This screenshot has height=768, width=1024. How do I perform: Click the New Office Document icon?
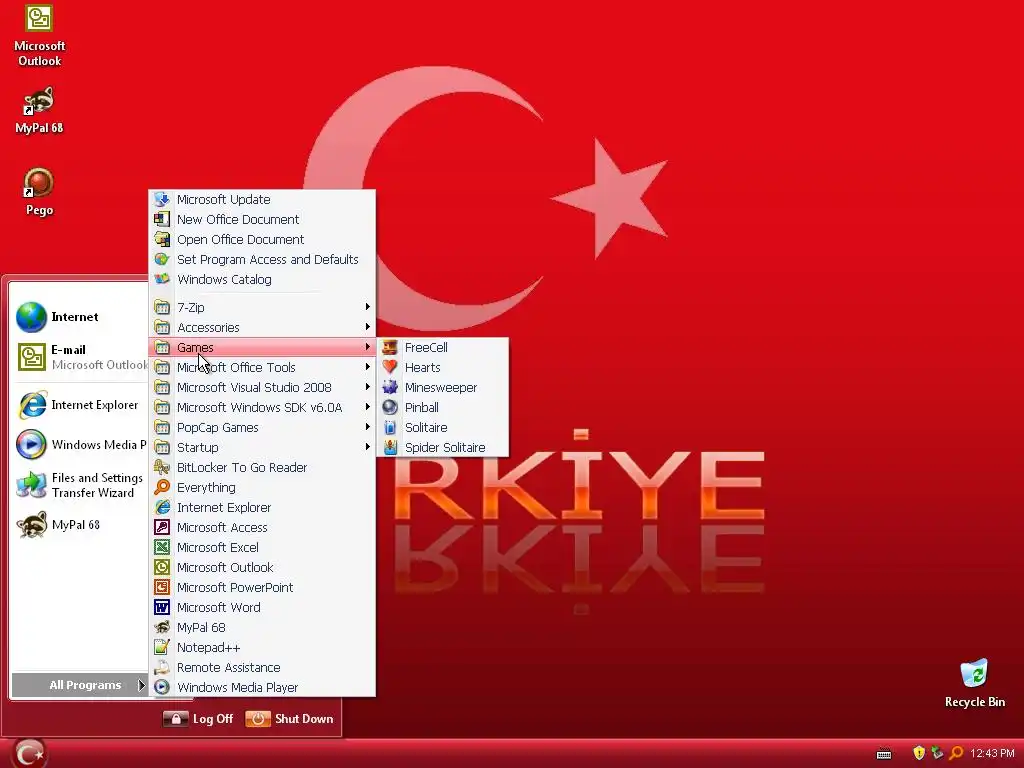coord(162,219)
